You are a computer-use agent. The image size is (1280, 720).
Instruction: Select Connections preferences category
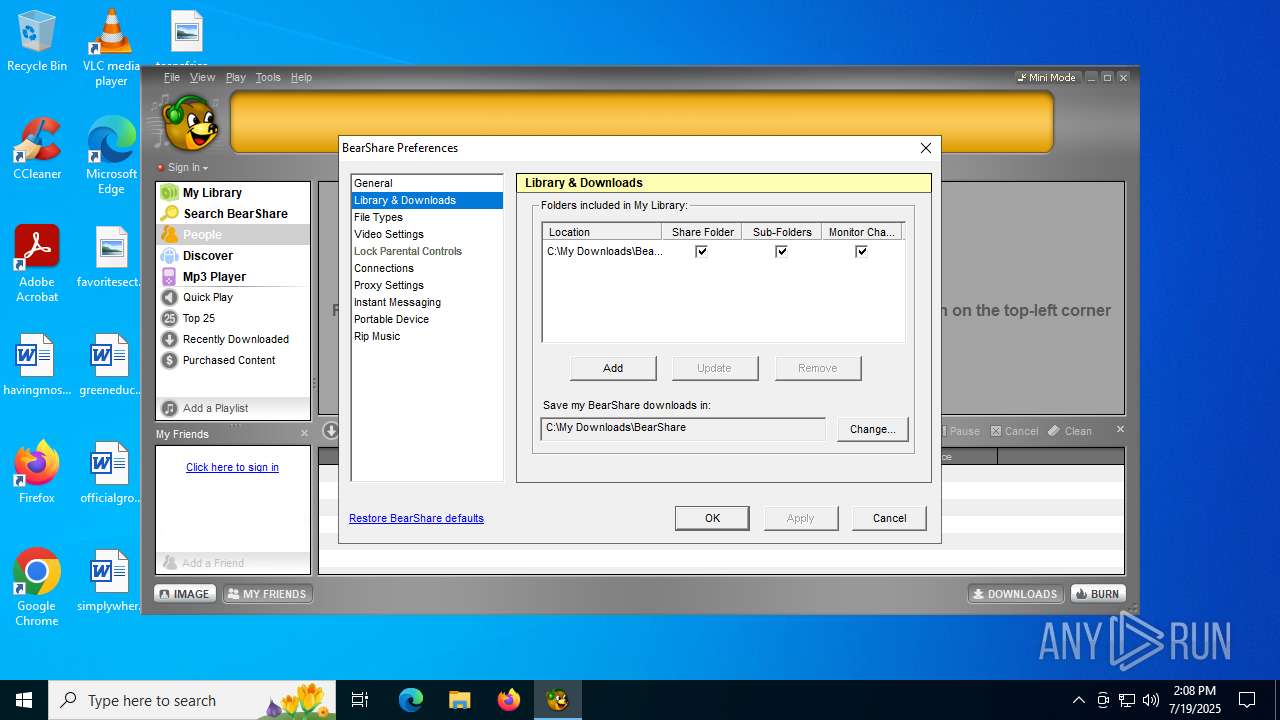427,268
